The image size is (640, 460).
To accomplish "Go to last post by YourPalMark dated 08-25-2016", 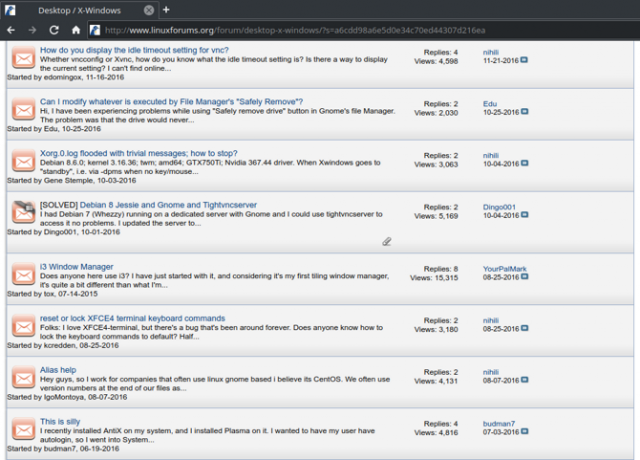I will pyautogui.click(x=524, y=277).
